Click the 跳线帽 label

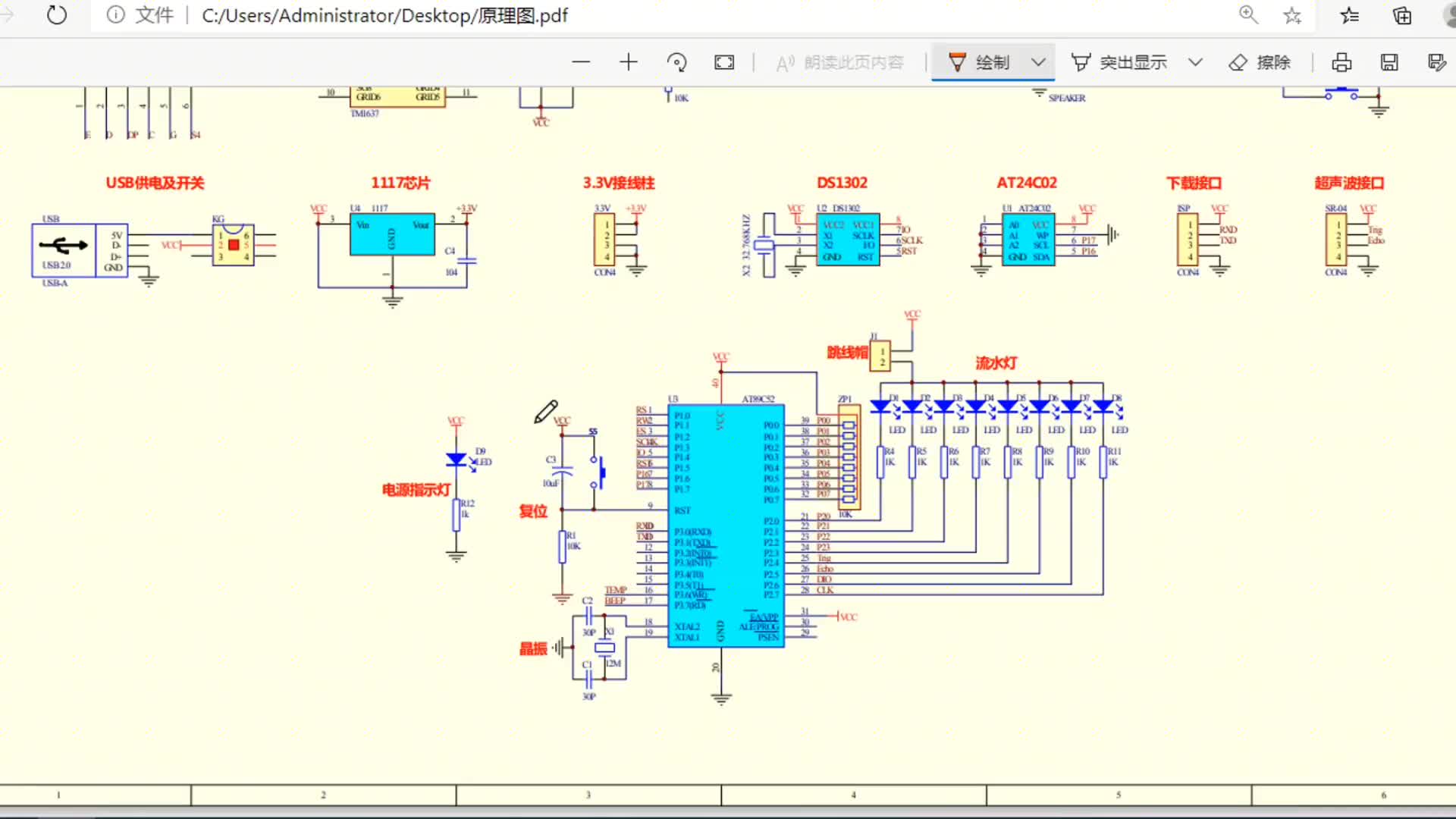click(x=847, y=353)
